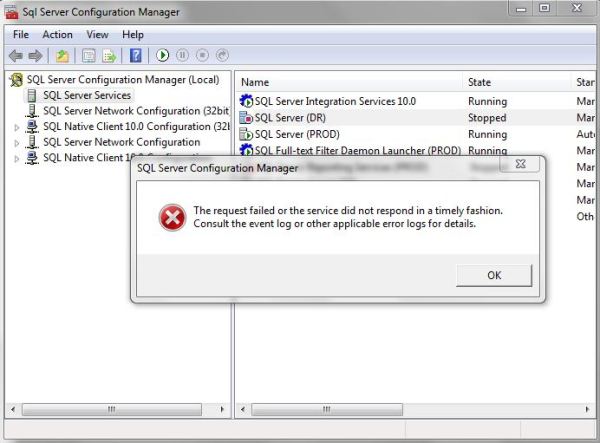Viewport: 600px width, 443px height.
Task: Click the Export List toolbar icon
Action: 109,56
